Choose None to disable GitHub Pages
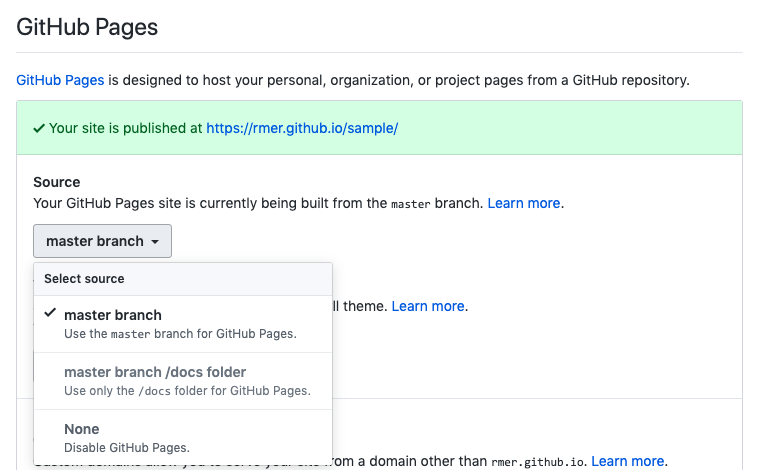Screen dimensions: 783x470 (183, 438)
